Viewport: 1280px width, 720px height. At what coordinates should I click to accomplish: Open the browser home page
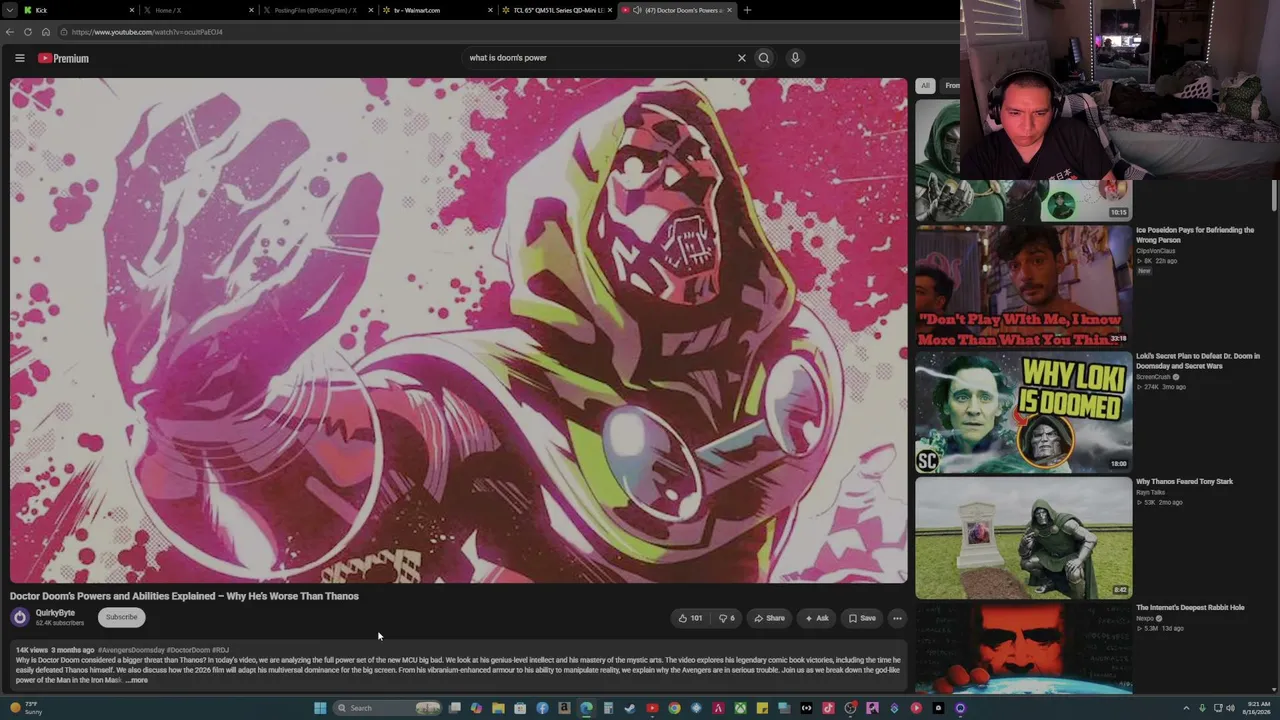pyautogui.click(x=45, y=32)
